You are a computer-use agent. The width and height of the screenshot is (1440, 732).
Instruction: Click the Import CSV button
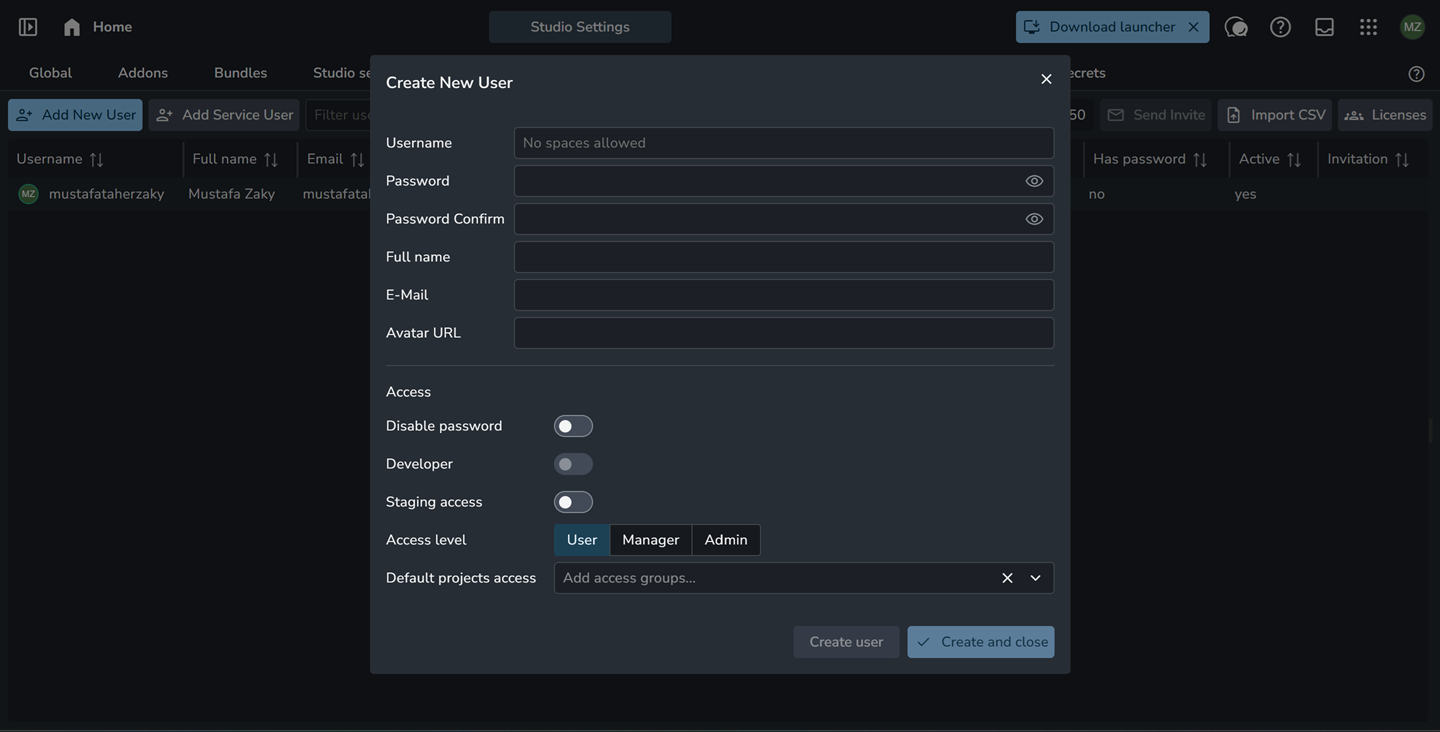pos(1275,115)
